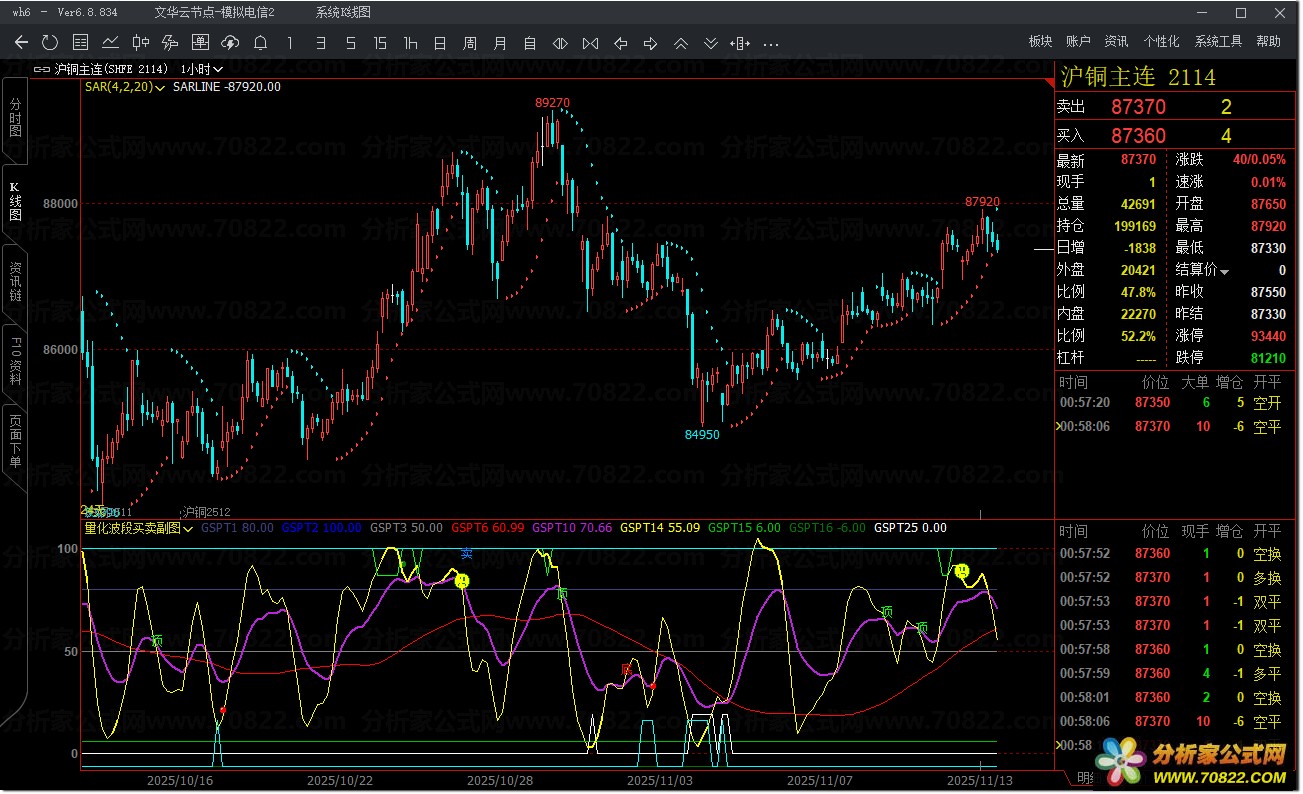Click the 89270 high marker on the chart
The height and width of the screenshot is (794, 1303).
click(552, 102)
